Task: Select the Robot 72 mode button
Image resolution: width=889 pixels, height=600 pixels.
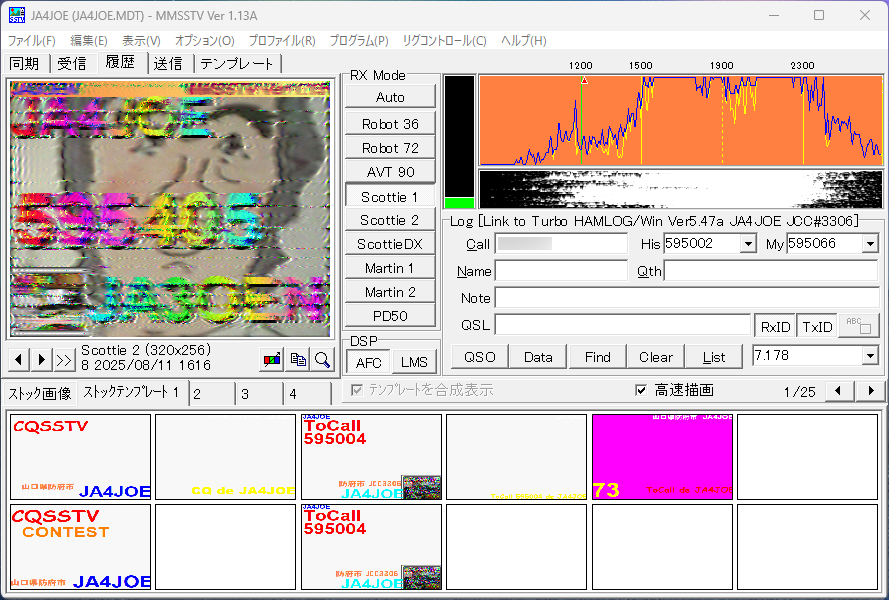Action: (390, 148)
